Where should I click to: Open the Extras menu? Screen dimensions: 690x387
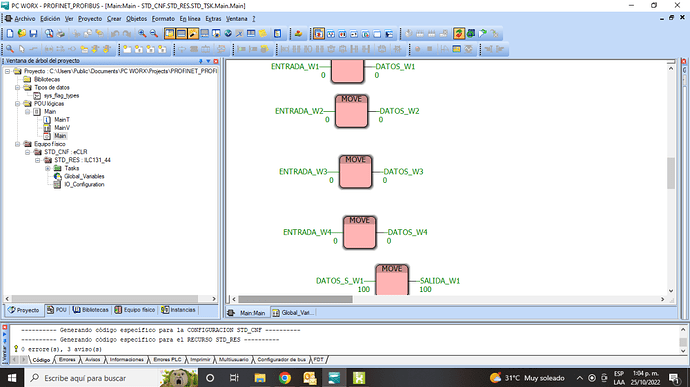click(x=213, y=18)
